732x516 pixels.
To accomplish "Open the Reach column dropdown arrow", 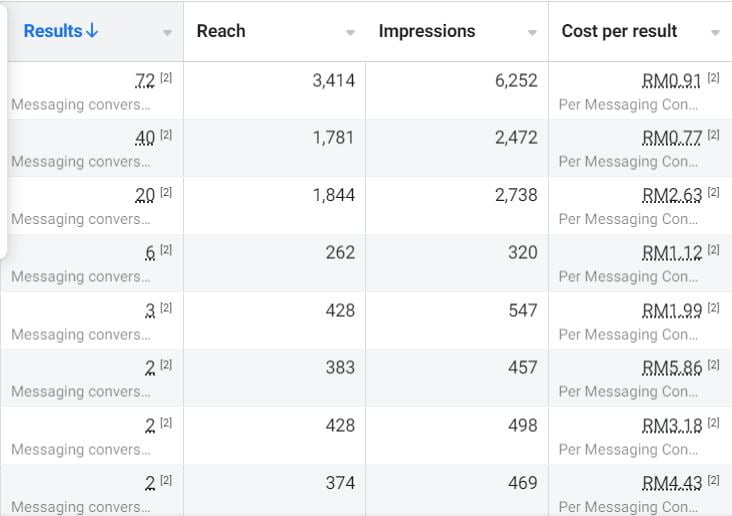I will coord(350,33).
